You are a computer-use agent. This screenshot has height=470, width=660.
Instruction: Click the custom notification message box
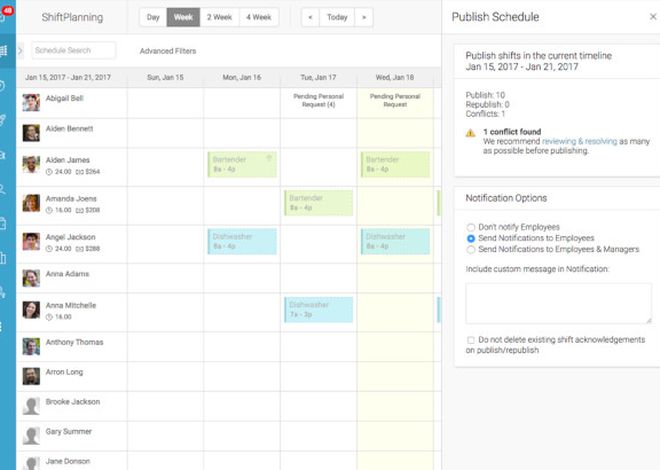coord(558,303)
